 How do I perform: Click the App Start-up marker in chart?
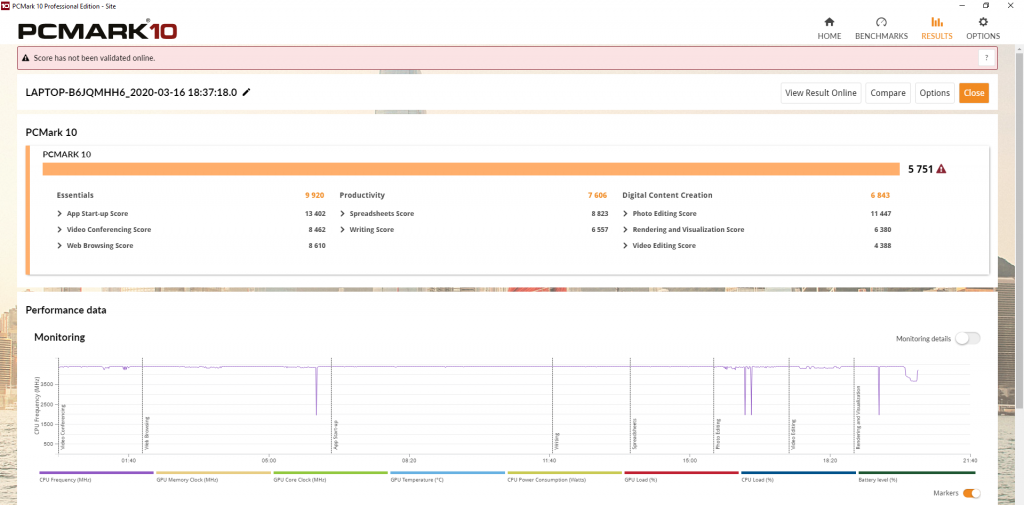[336, 436]
